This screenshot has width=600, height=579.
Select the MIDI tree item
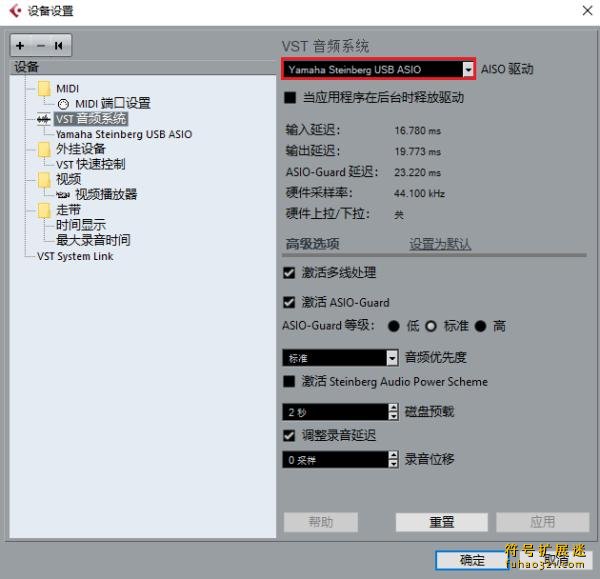click(x=67, y=89)
